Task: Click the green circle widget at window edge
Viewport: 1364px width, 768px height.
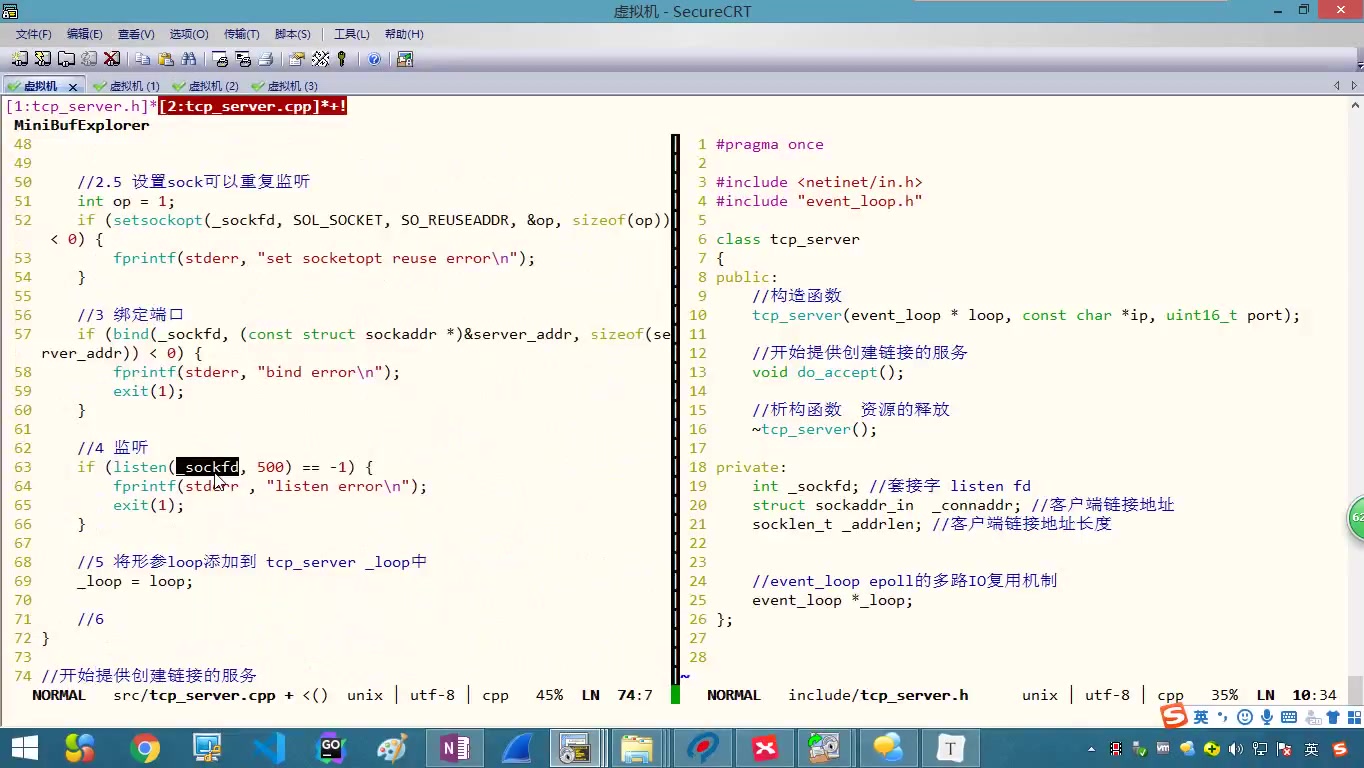Action: point(1356,518)
